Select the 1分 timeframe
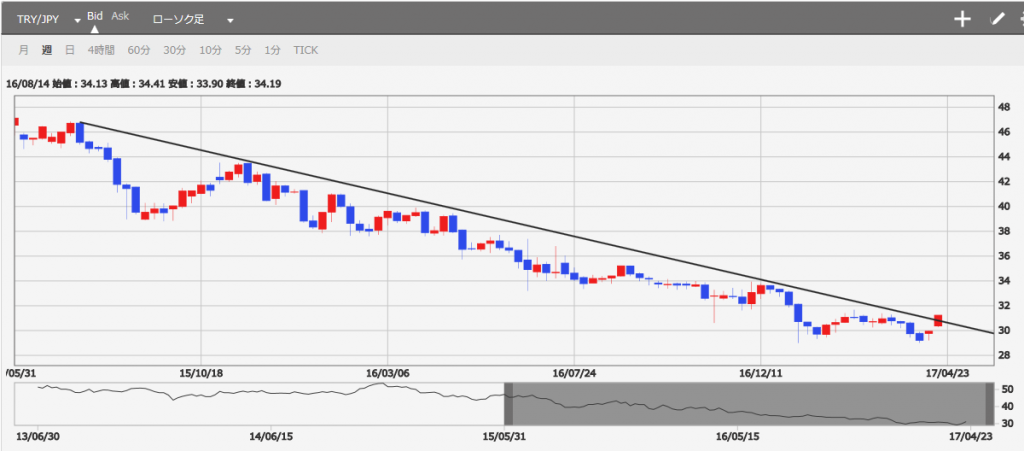Viewport: 1024px width, 451px height. [273, 50]
